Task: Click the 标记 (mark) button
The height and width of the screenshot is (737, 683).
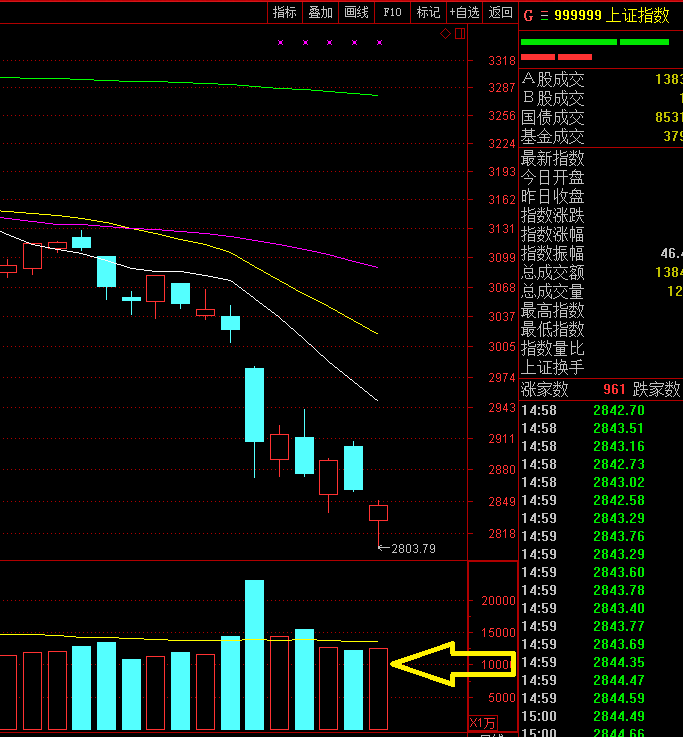Action: coord(428,12)
